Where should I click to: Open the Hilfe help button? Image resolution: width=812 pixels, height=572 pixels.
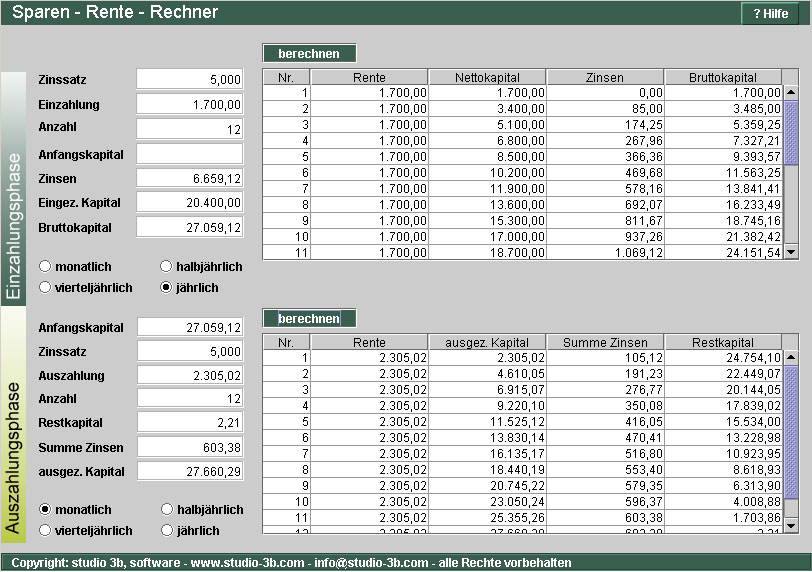[x=771, y=14]
